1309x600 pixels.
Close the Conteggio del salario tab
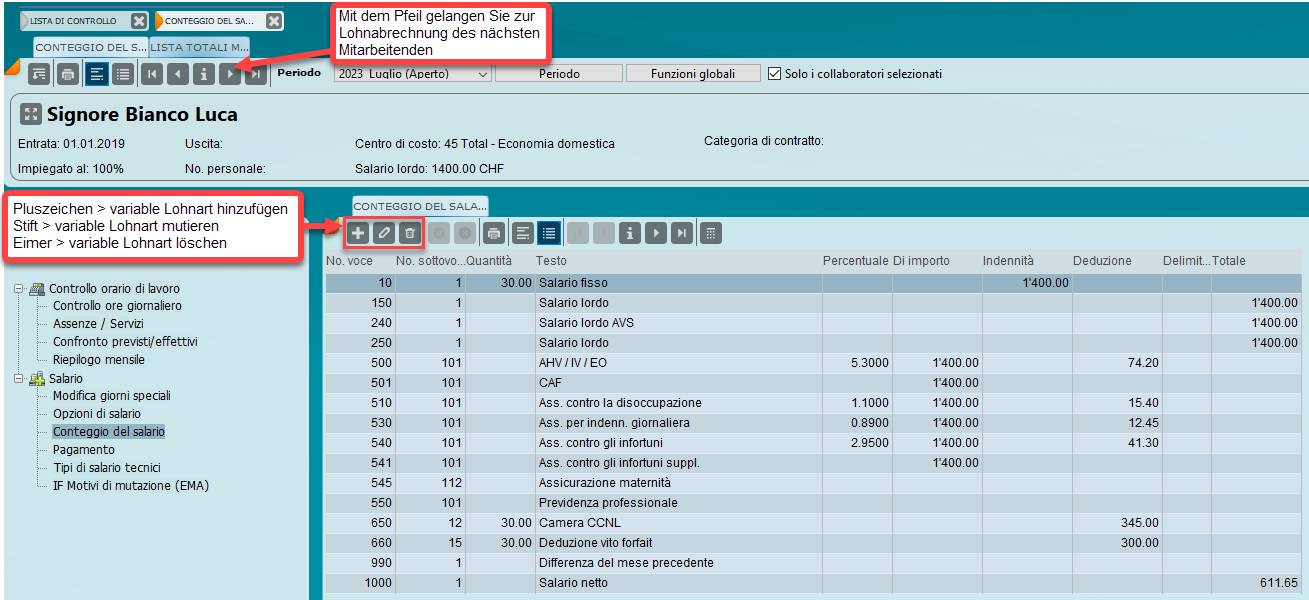(274, 21)
